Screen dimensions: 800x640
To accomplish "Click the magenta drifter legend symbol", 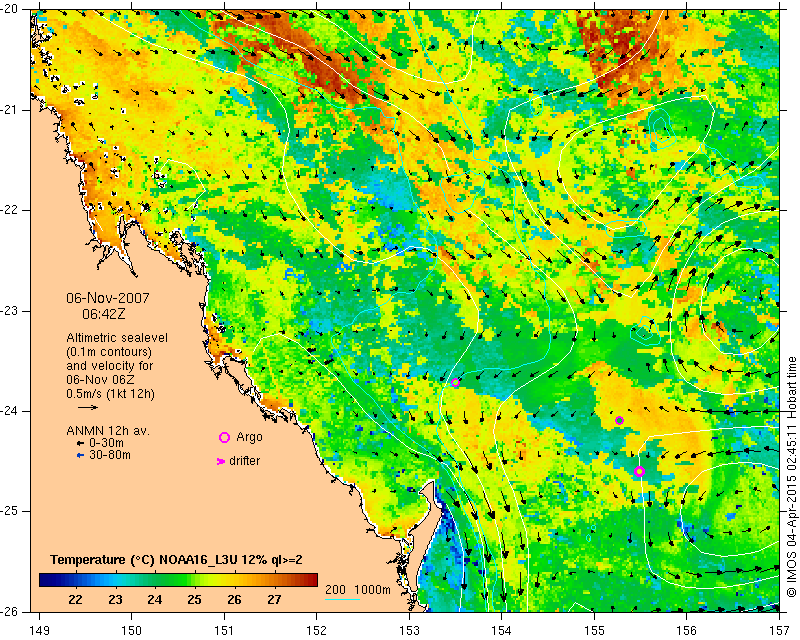I will (x=220, y=461).
